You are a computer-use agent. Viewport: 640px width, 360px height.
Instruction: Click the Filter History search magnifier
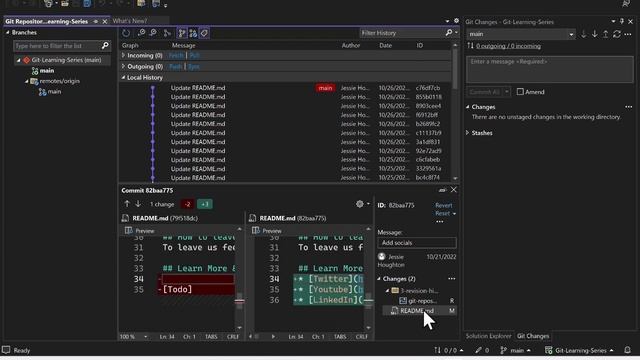coord(449,33)
